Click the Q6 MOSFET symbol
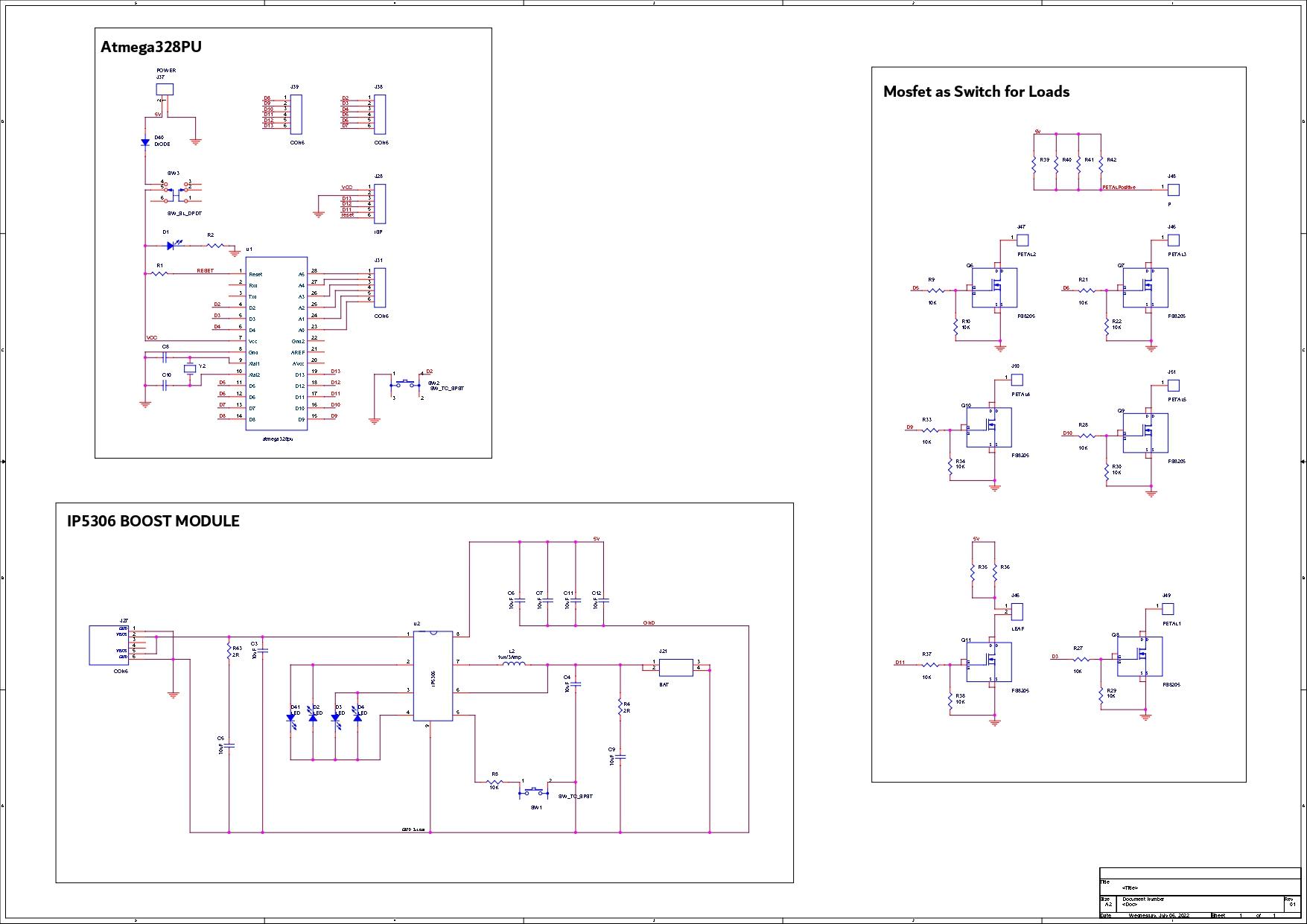This screenshot has height=924, width=1307. click(995, 287)
